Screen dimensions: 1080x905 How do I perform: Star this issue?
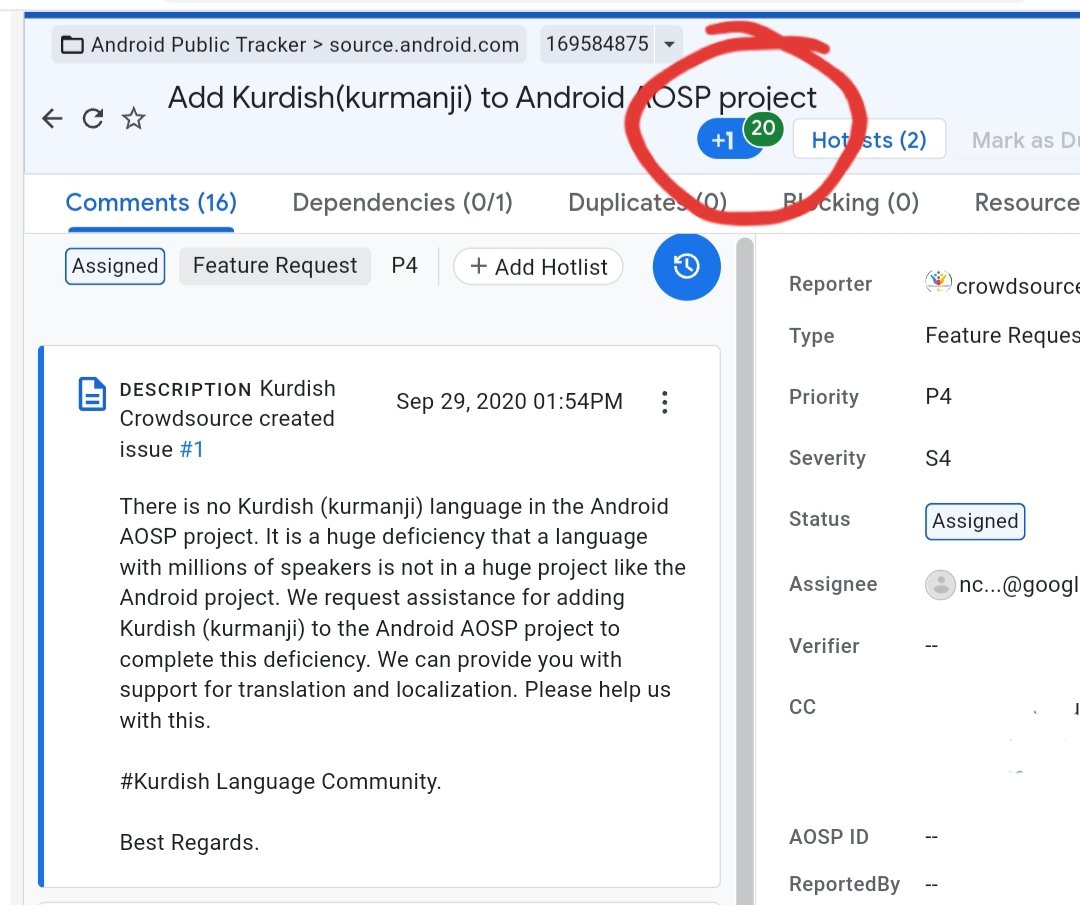134,118
